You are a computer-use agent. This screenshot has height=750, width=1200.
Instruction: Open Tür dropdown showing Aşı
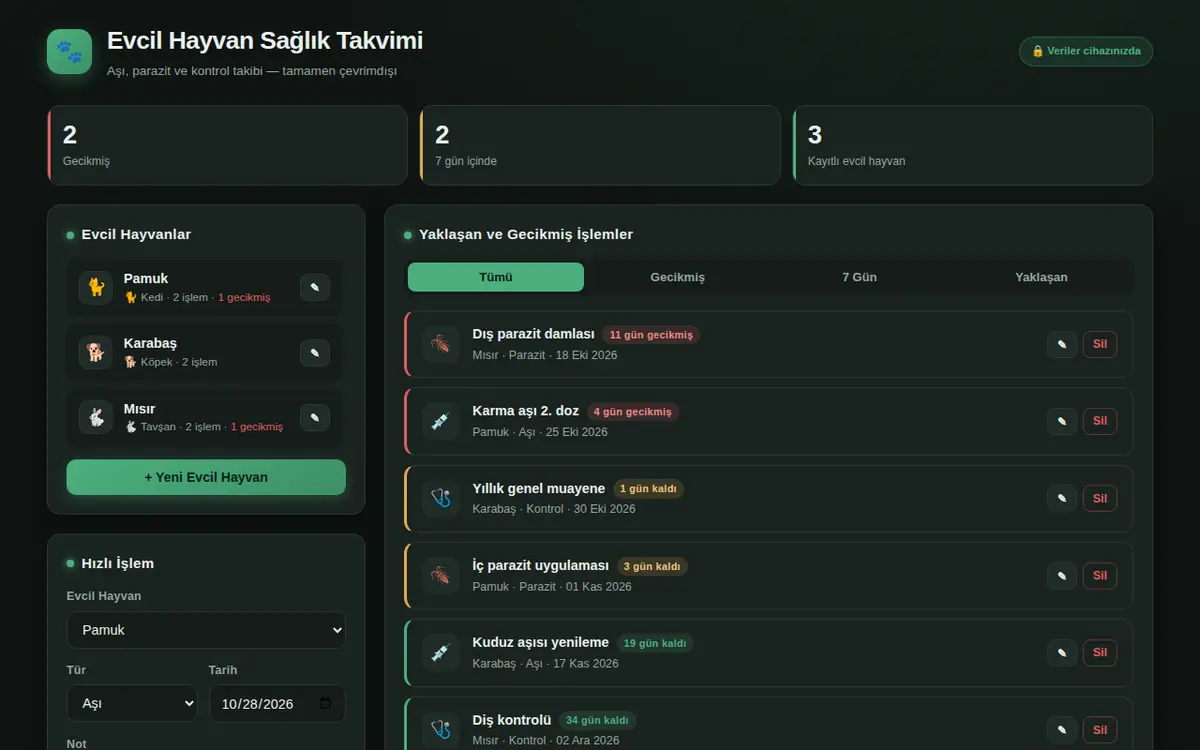click(132, 704)
